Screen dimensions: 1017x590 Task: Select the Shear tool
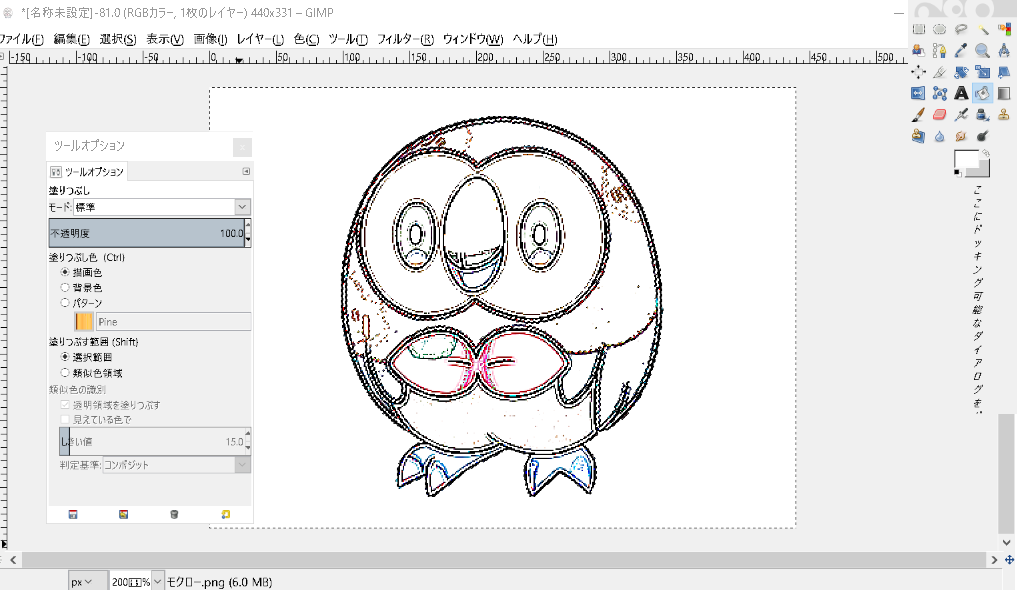(1004, 72)
